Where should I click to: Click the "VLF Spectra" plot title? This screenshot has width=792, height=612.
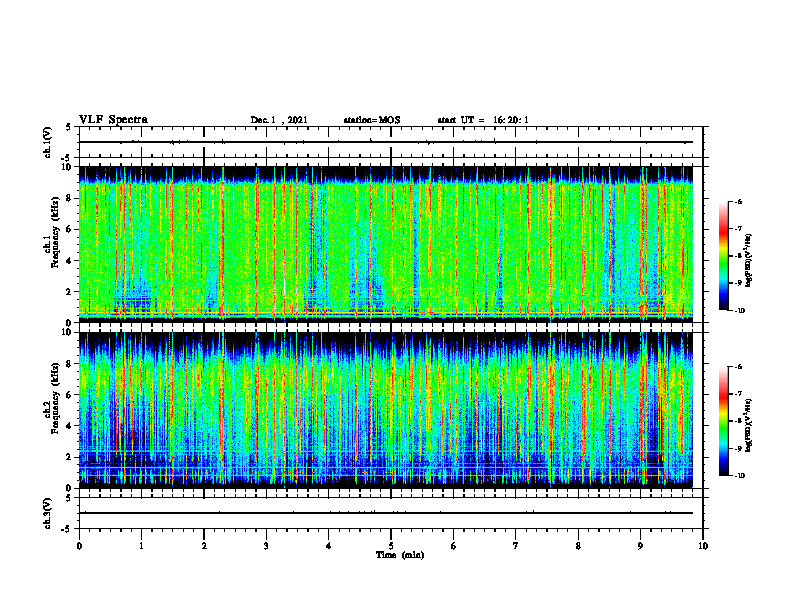[113, 120]
